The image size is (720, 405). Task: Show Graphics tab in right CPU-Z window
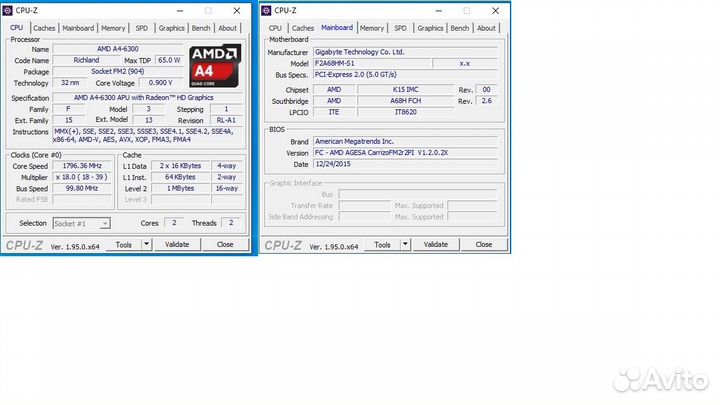point(430,28)
